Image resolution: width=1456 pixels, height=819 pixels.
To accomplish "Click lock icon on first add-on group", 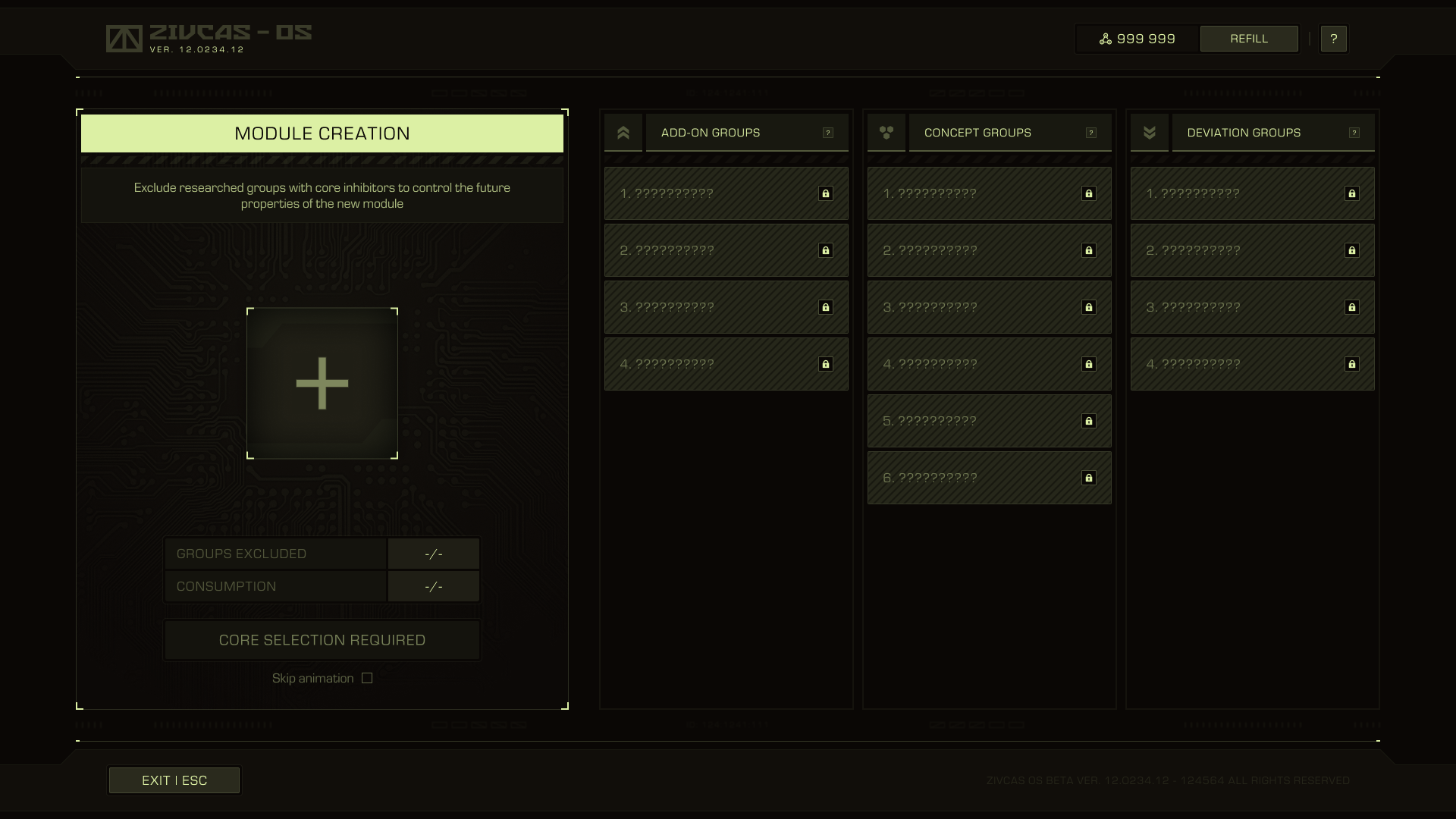I will point(826,193).
